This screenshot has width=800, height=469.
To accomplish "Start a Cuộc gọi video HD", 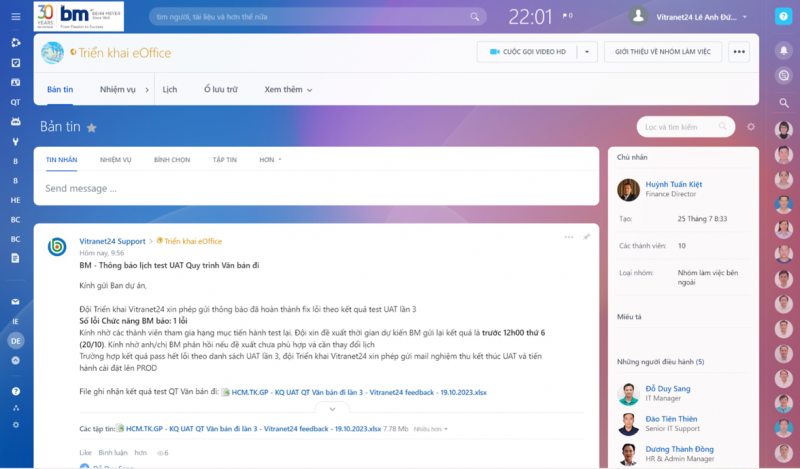I will click(x=527, y=52).
